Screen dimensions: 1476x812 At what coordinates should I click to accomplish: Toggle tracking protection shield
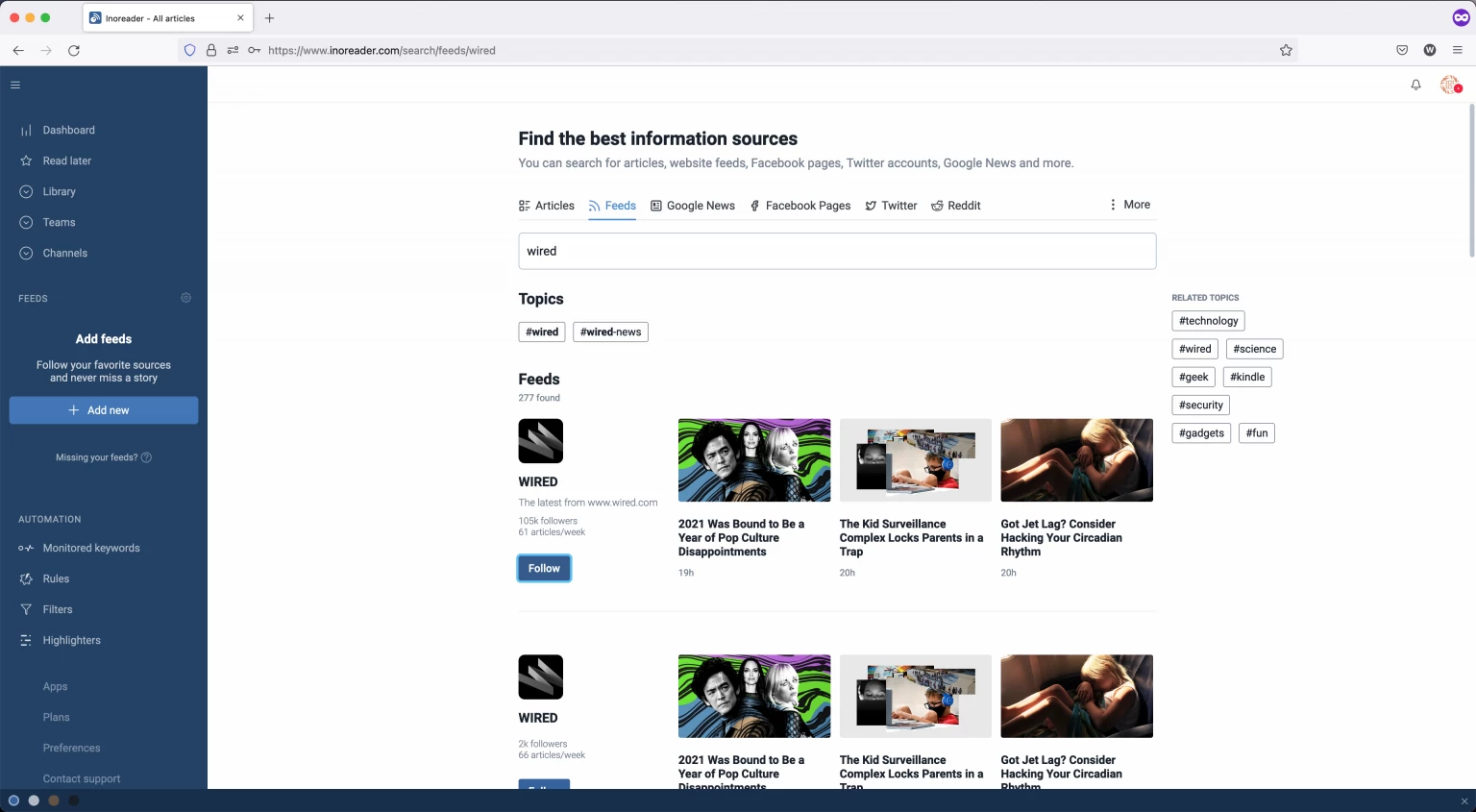click(x=189, y=50)
